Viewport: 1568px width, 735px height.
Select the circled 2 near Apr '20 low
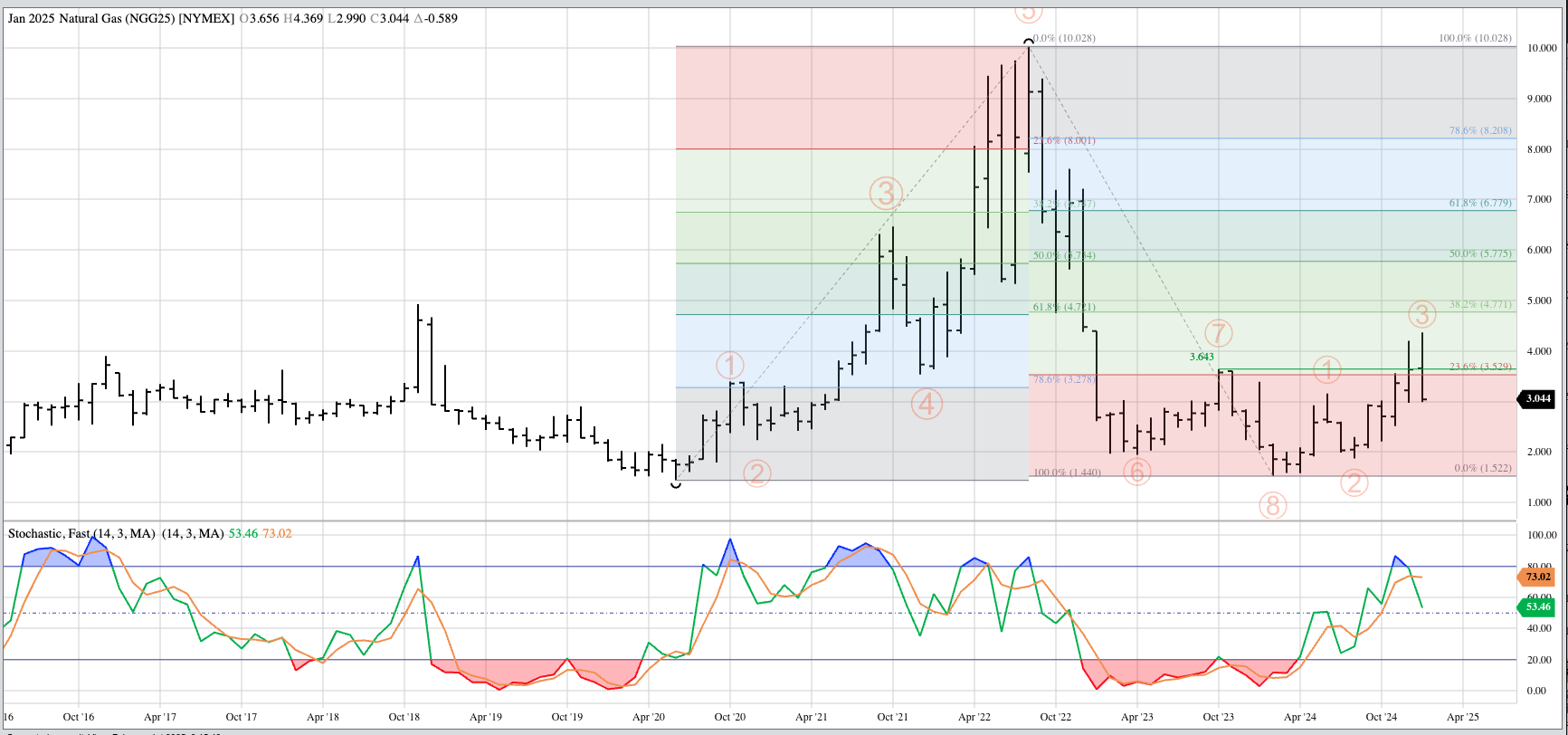756,473
